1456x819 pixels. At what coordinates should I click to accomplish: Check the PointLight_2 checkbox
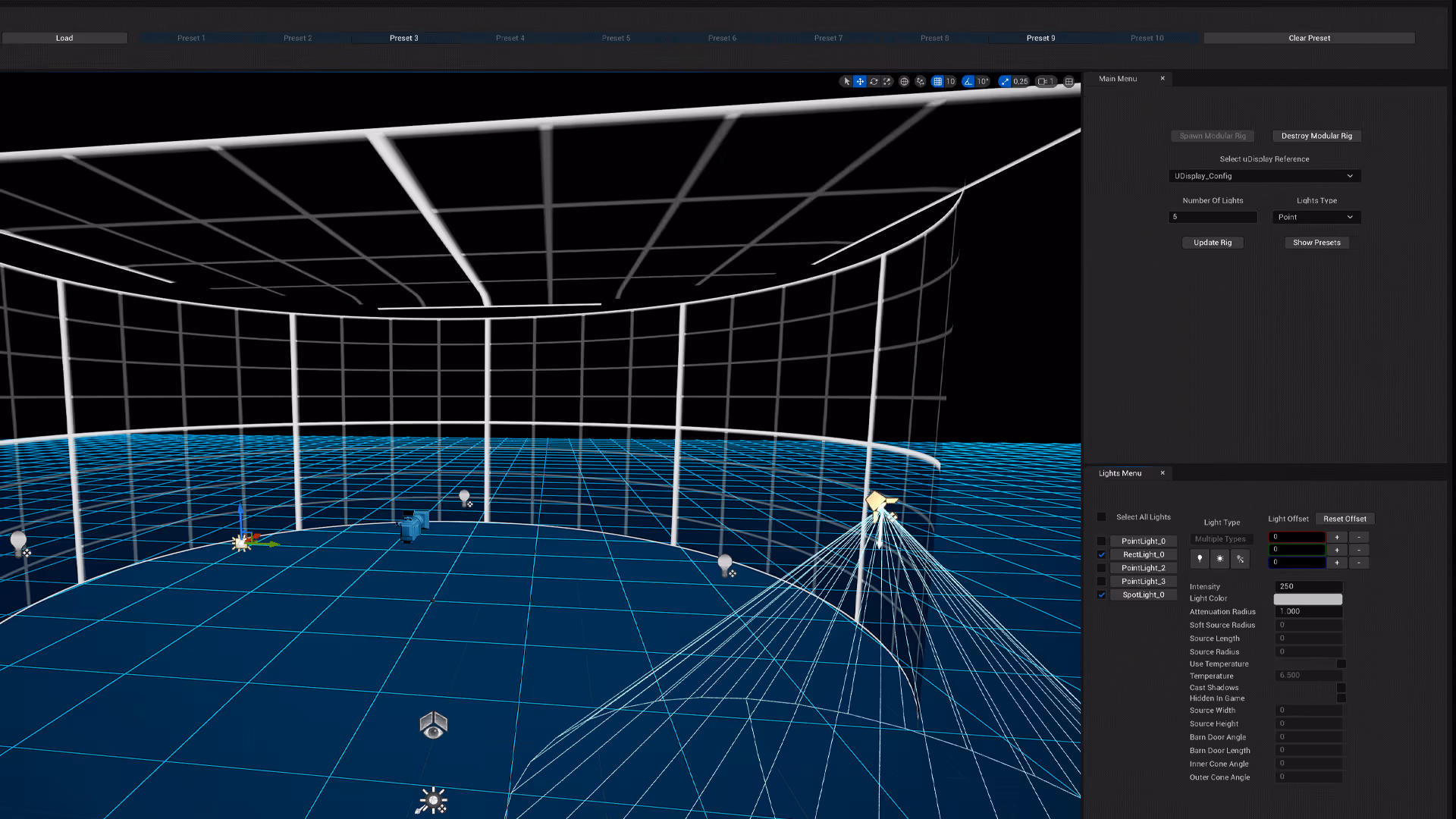(1101, 568)
